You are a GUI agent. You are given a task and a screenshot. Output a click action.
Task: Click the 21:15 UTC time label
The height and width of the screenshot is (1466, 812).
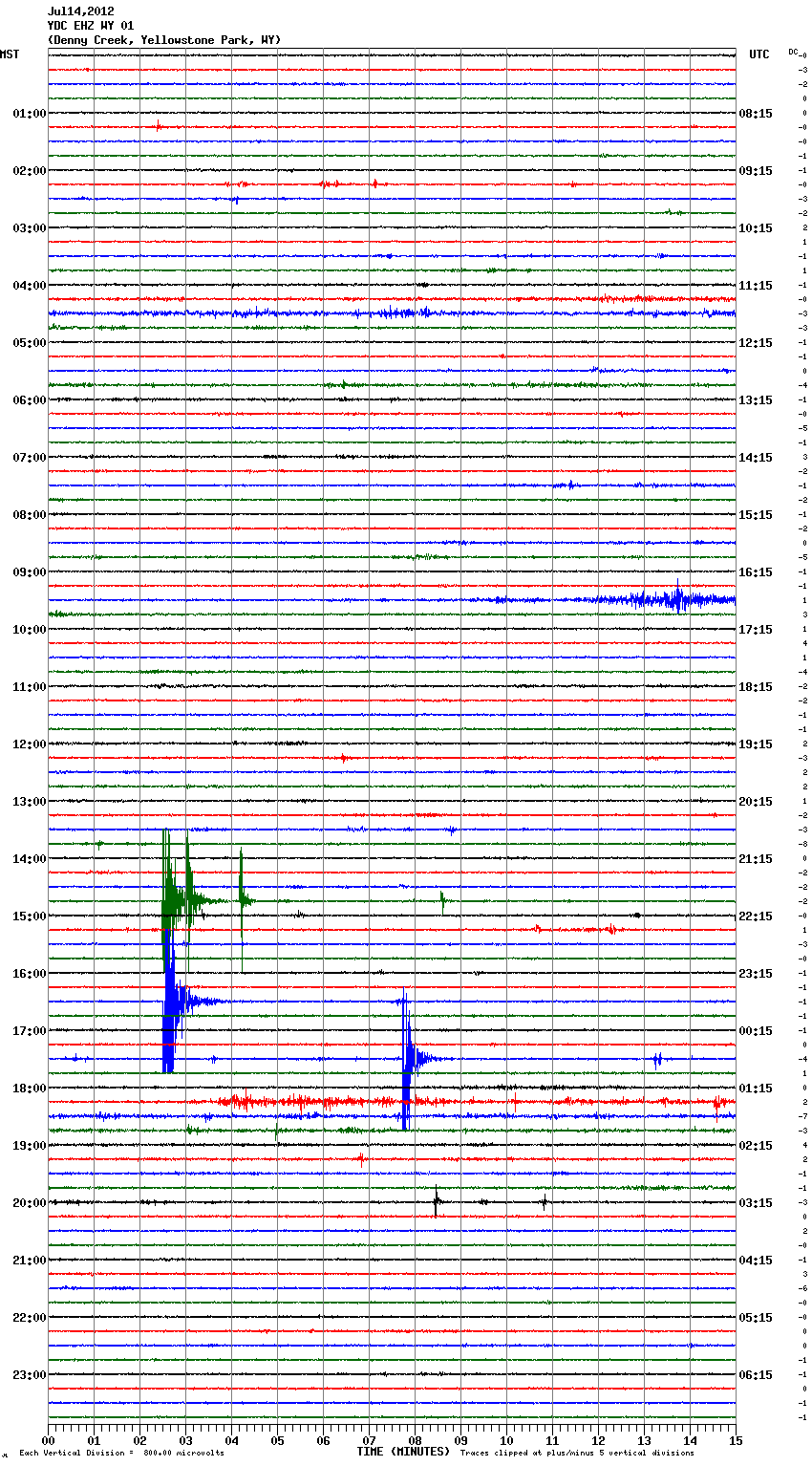[x=756, y=859]
